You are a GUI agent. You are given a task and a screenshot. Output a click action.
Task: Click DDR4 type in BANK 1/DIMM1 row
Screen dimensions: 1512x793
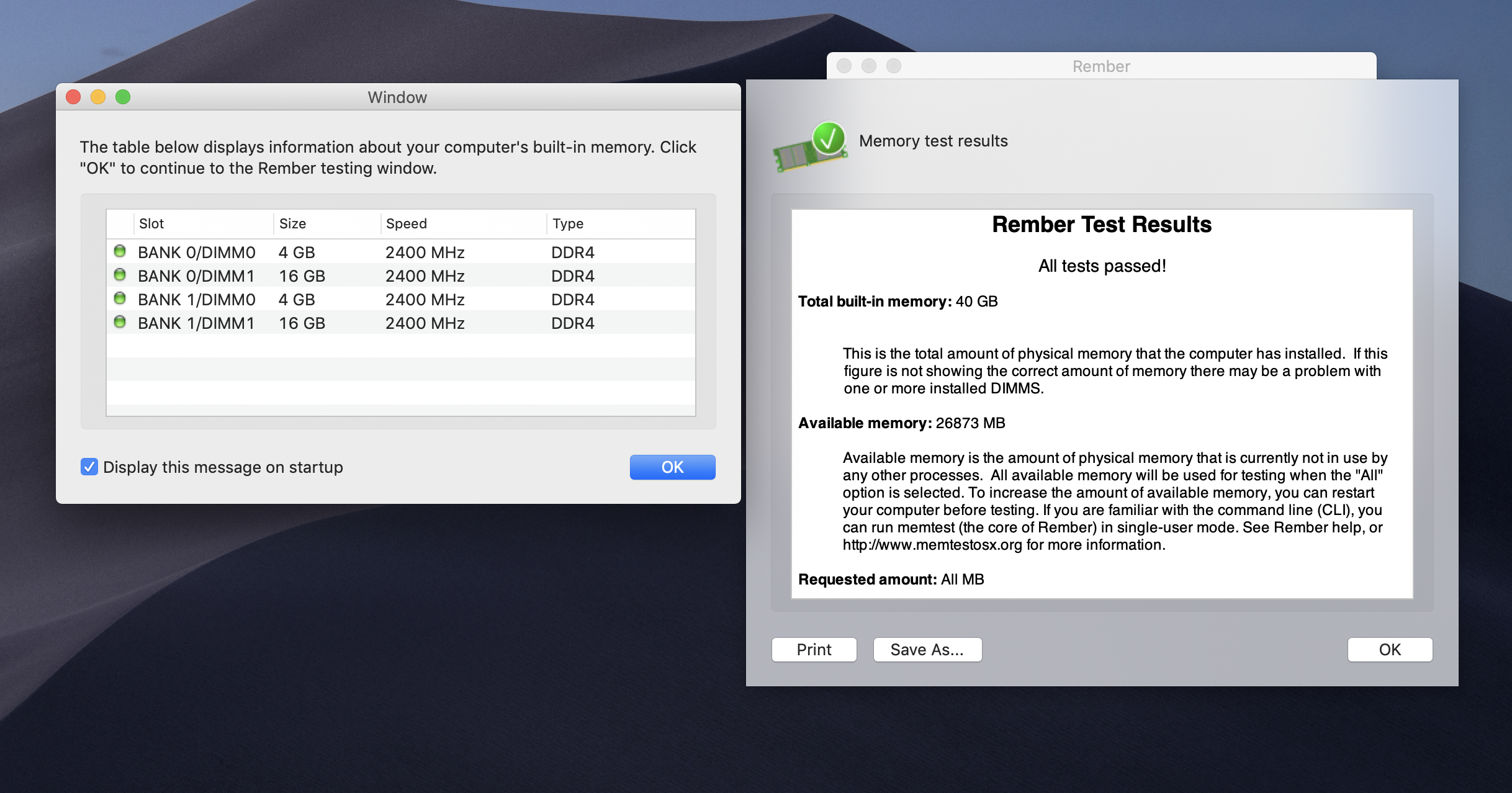[x=573, y=323]
